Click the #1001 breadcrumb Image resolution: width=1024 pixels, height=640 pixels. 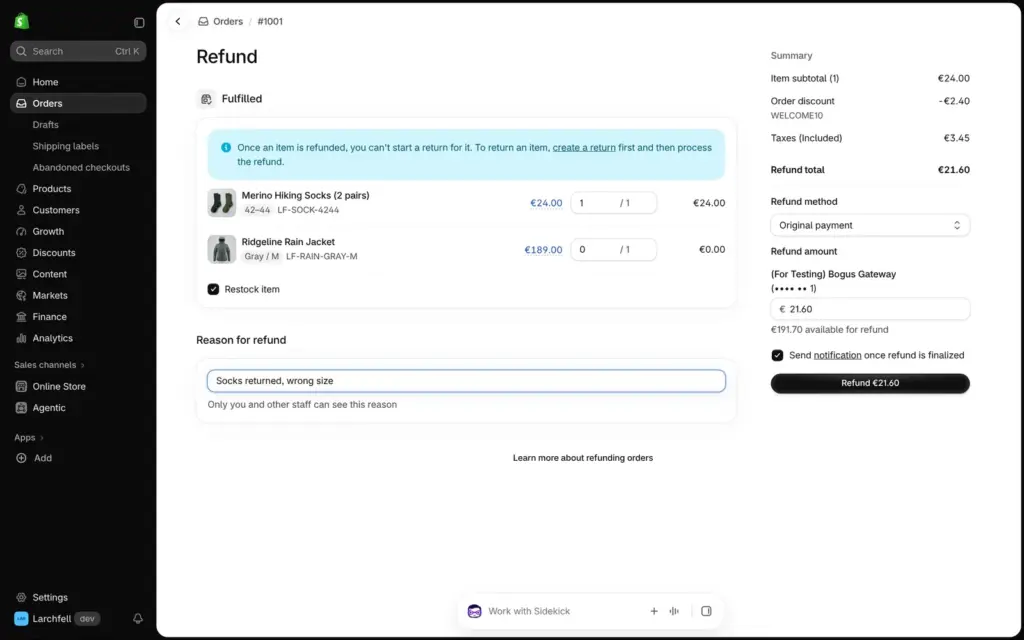pos(270,22)
